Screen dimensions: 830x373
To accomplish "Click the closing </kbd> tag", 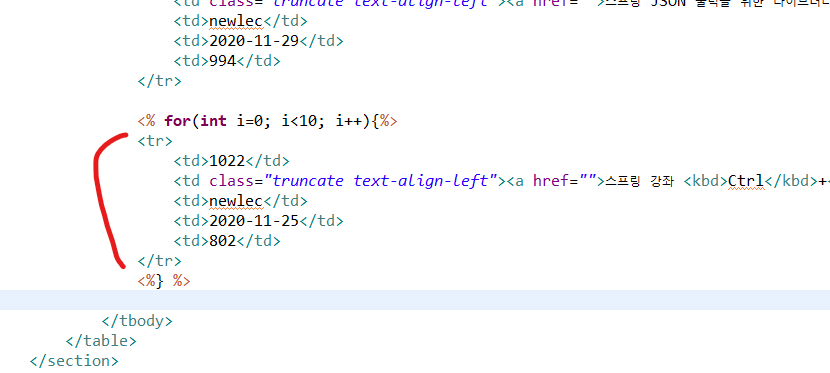I will tap(791, 181).
